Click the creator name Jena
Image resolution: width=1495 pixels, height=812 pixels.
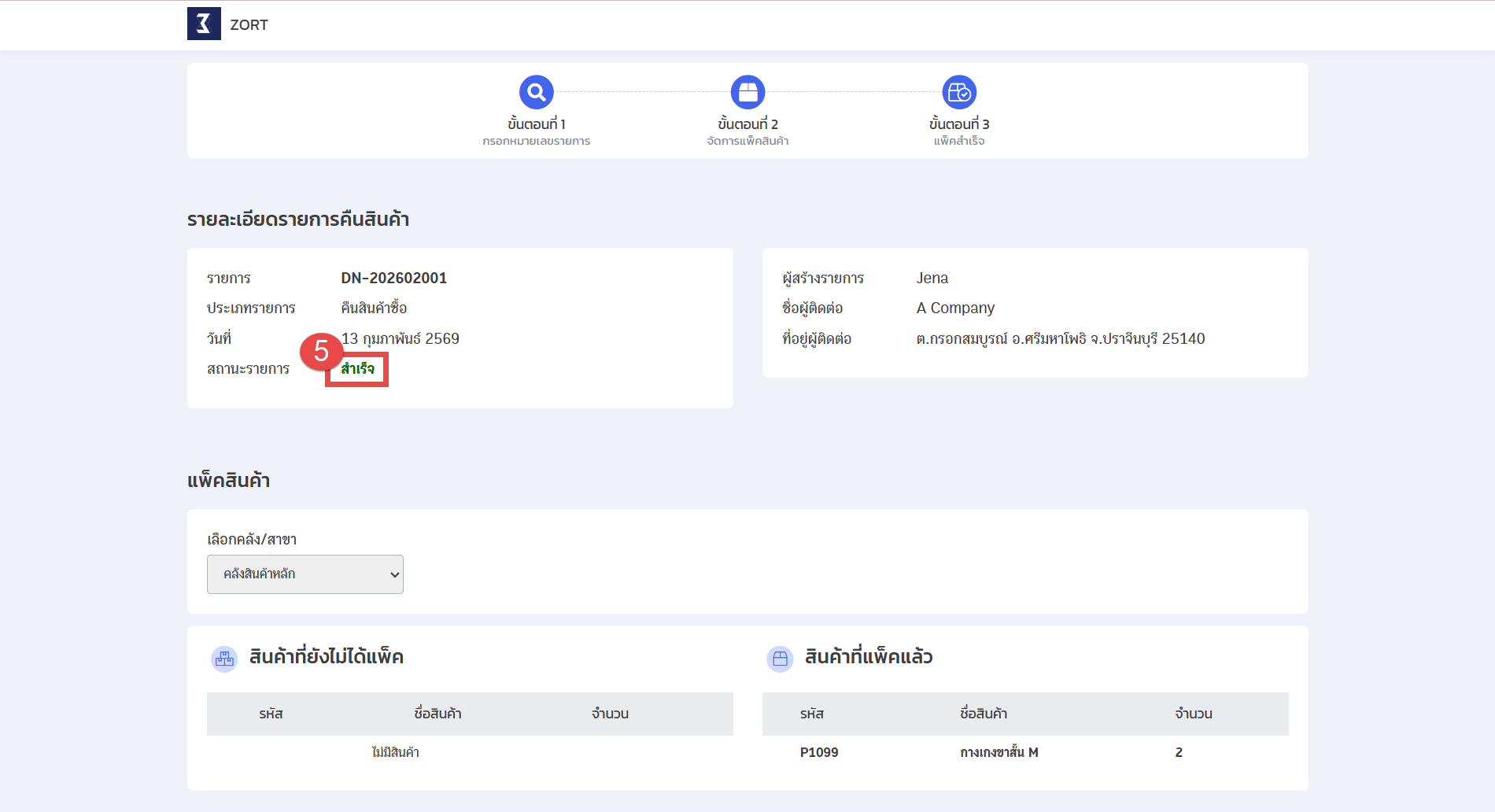[932, 278]
